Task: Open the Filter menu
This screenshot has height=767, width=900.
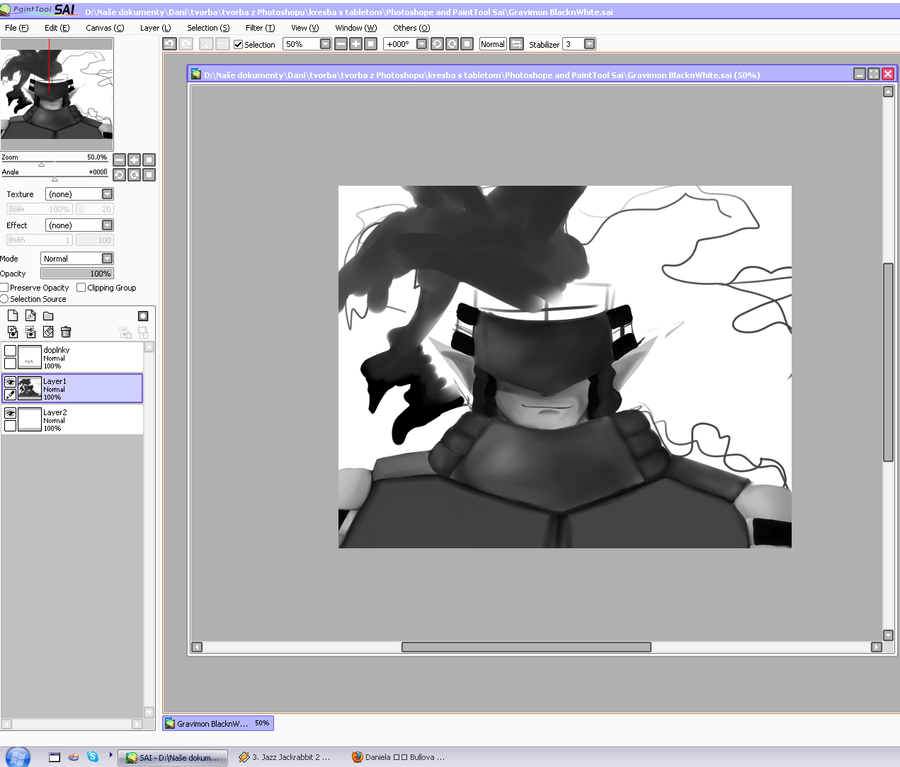Action: (x=260, y=28)
